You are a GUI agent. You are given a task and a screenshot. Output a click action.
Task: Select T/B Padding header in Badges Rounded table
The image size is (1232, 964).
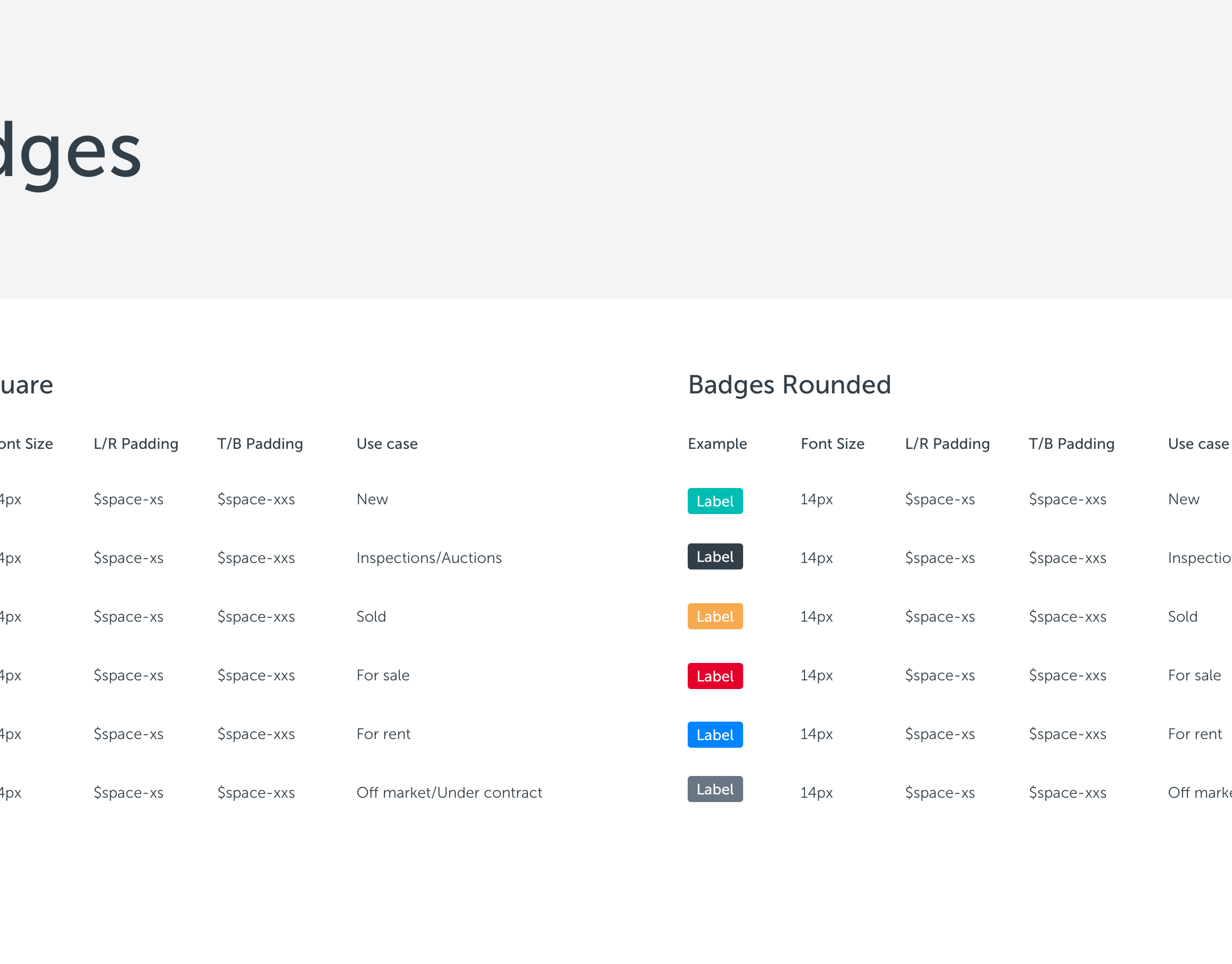(x=1071, y=443)
